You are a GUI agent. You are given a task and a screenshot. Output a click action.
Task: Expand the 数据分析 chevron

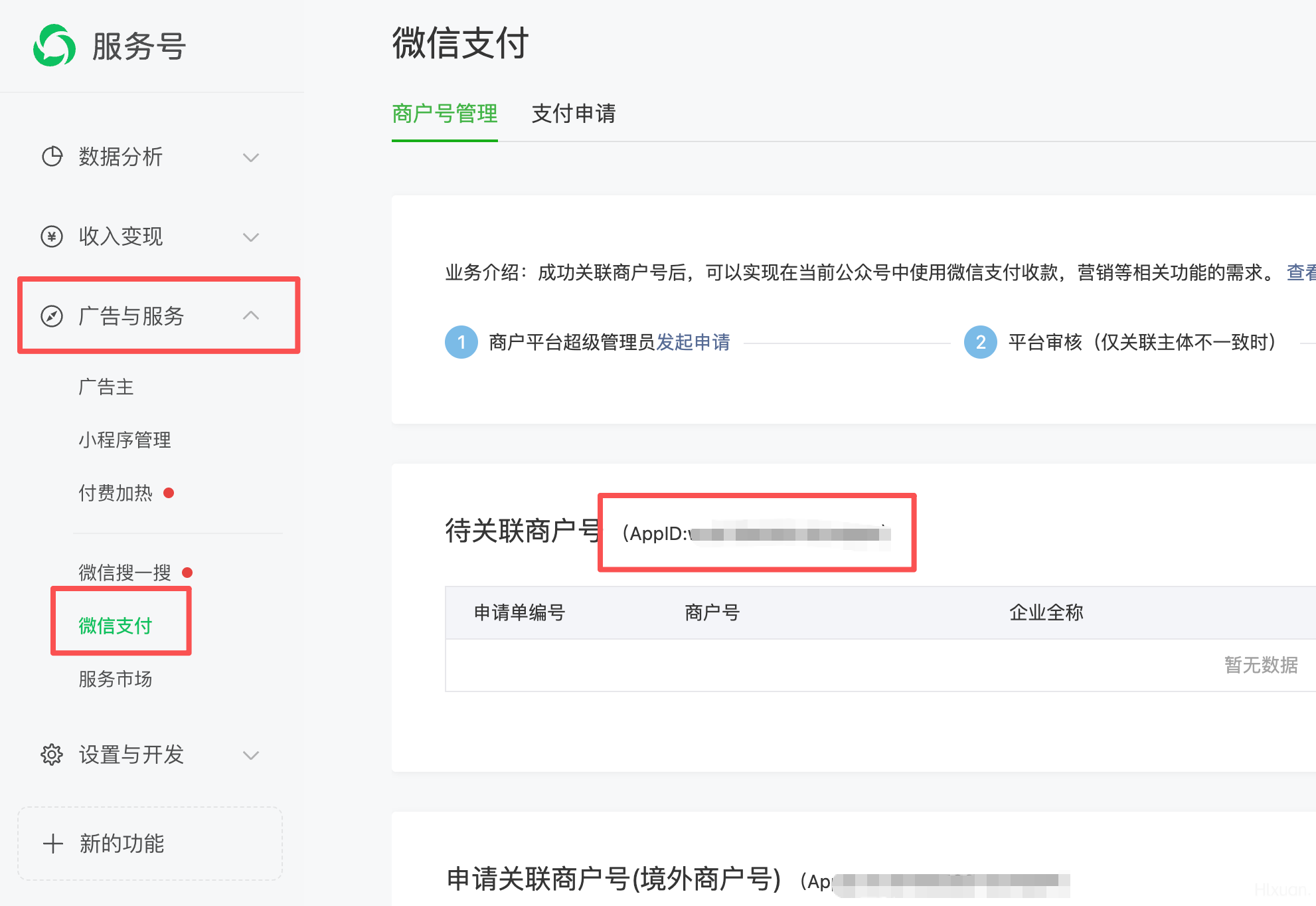(250, 157)
